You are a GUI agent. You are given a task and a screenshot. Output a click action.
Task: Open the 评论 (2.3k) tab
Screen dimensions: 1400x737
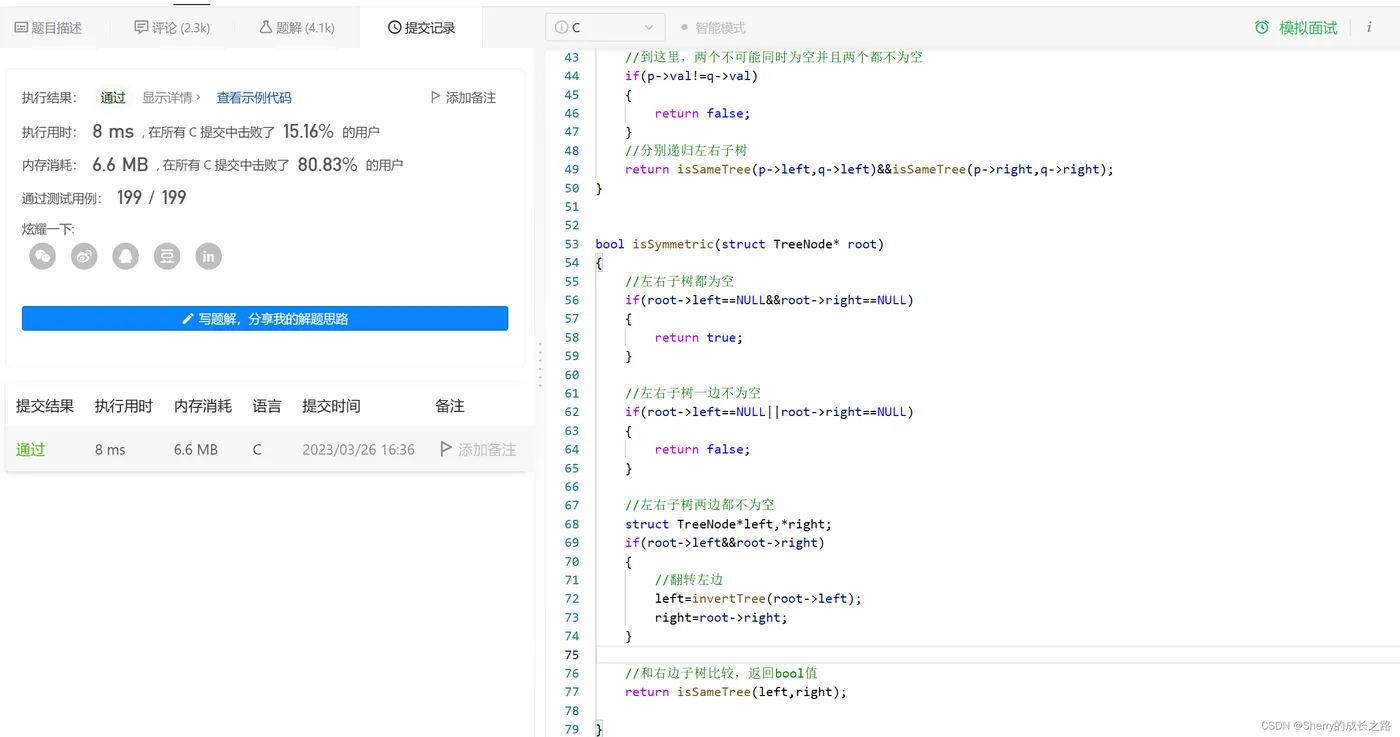tap(172, 28)
